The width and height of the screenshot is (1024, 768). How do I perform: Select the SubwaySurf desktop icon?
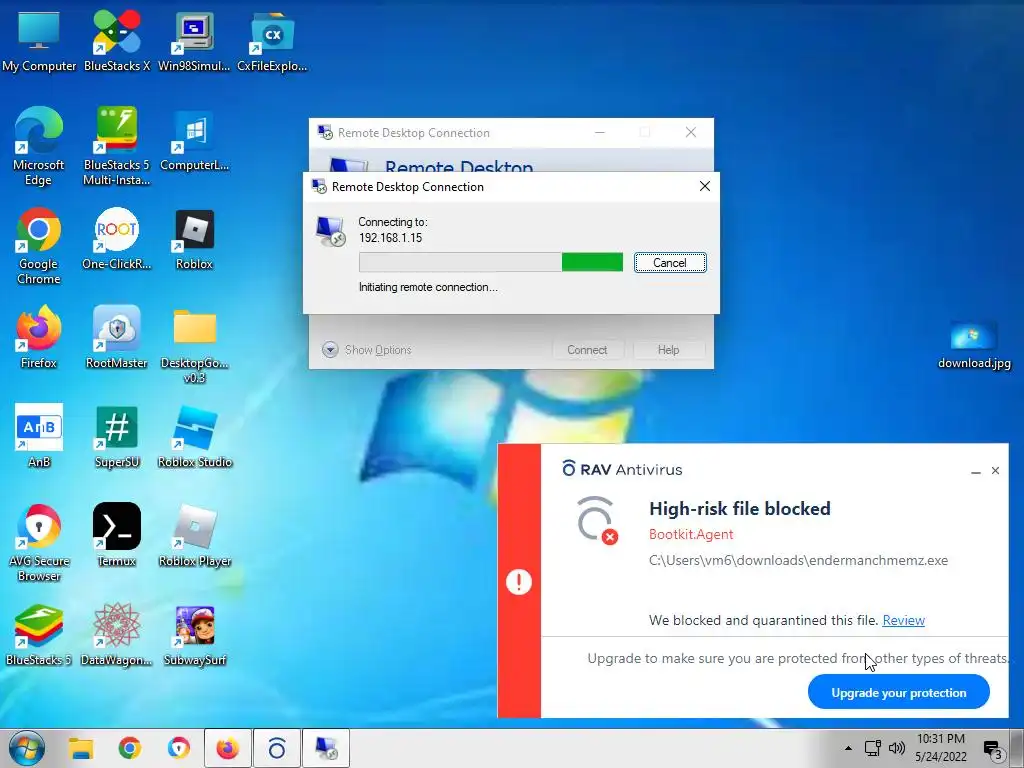[194, 635]
